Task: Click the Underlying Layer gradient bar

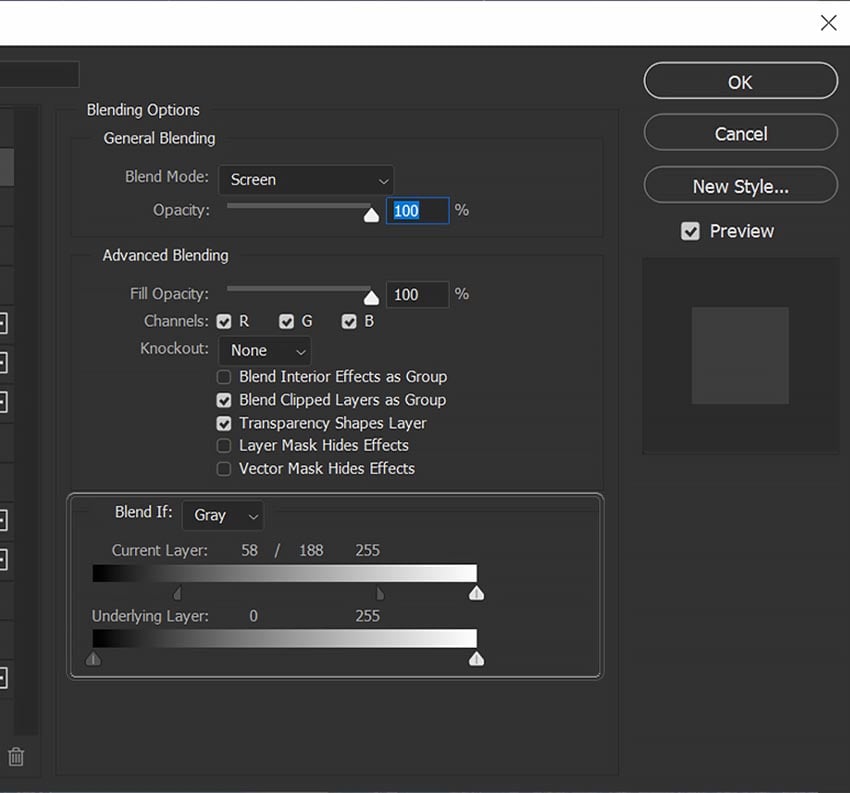Action: coord(285,639)
